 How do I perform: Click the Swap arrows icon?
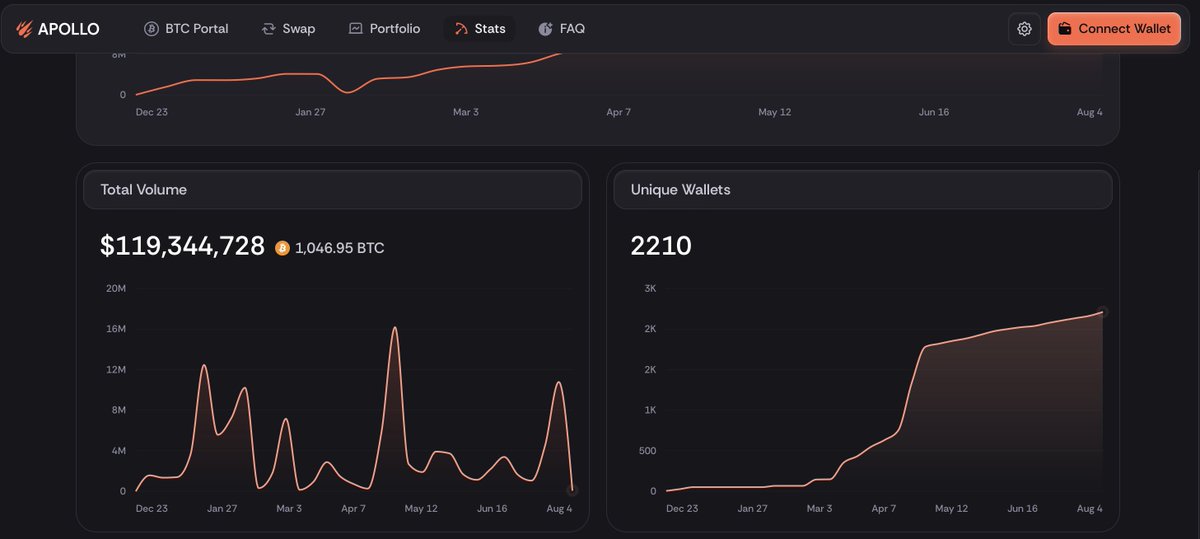pos(268,29)
